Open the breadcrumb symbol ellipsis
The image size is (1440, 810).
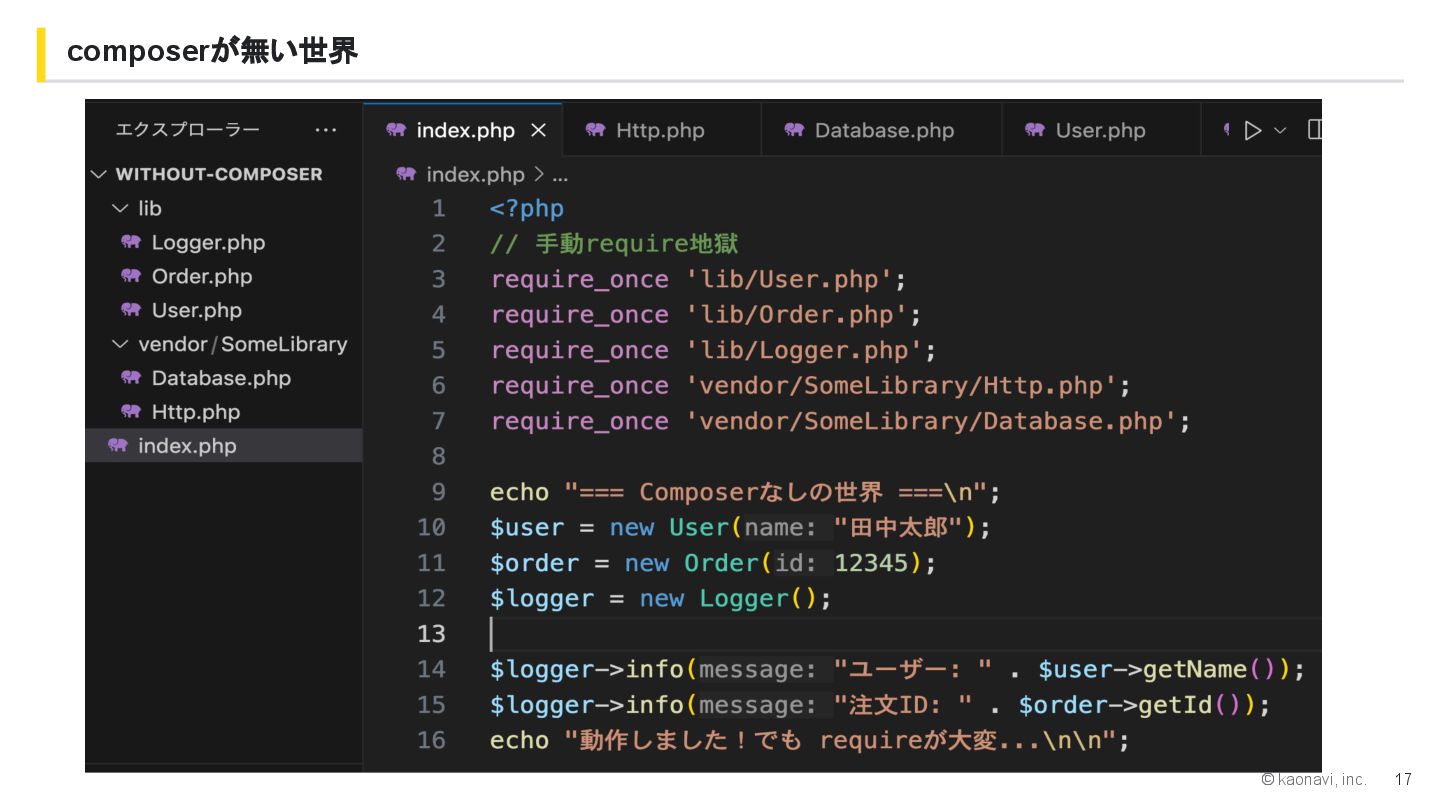(x=560, y=176)
